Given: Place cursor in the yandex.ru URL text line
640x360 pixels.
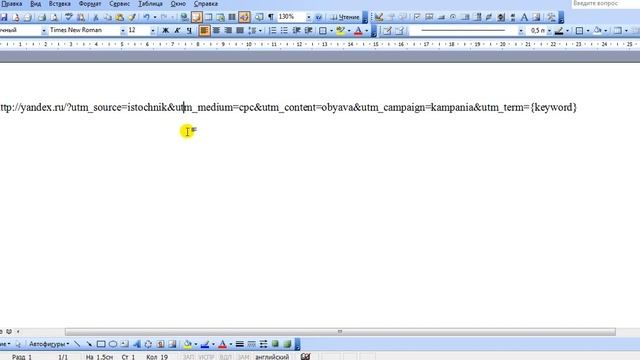Looking at the screenshot, I should (x=288, y=107).
